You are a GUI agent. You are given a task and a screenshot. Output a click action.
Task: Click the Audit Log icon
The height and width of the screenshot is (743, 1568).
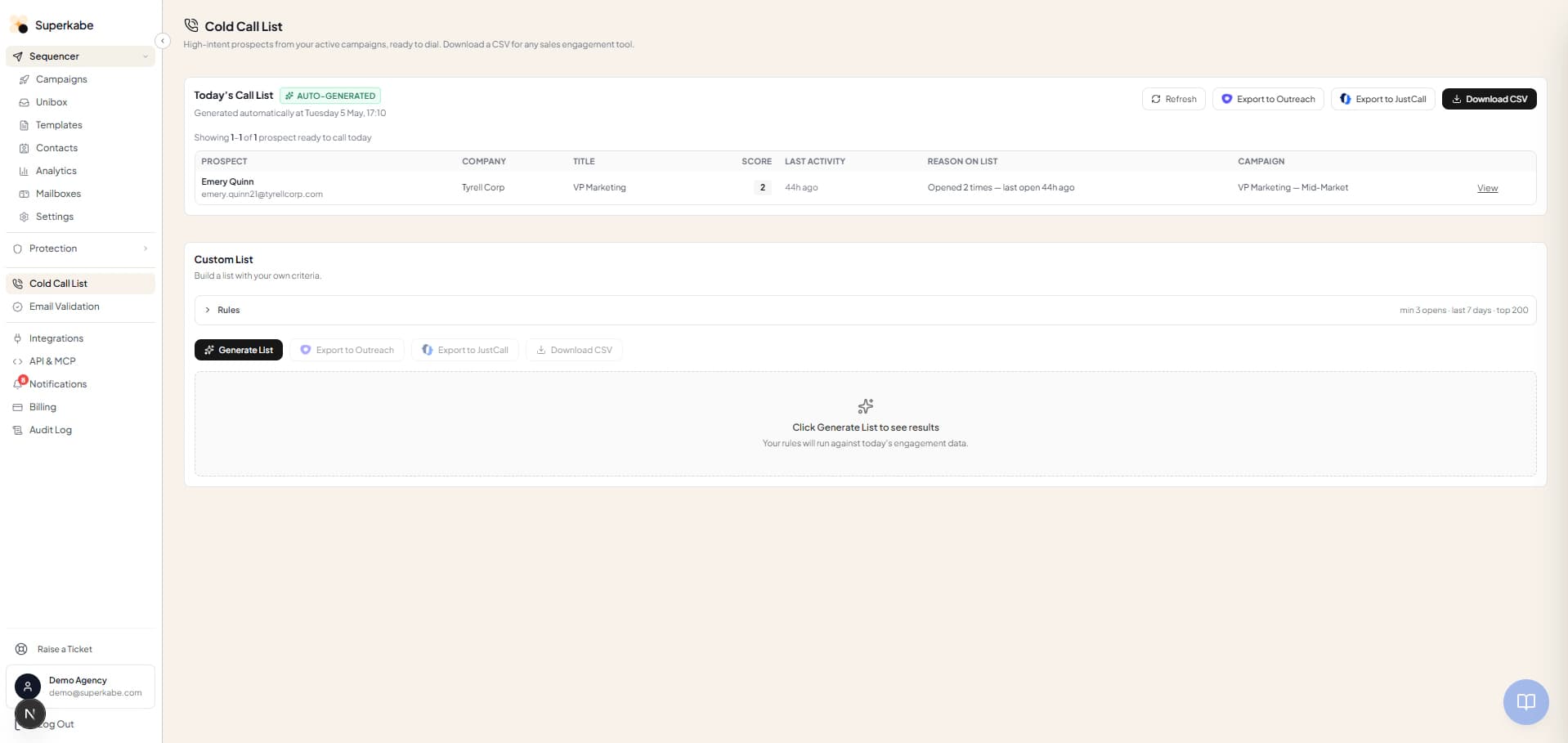[x=17, y=430]
